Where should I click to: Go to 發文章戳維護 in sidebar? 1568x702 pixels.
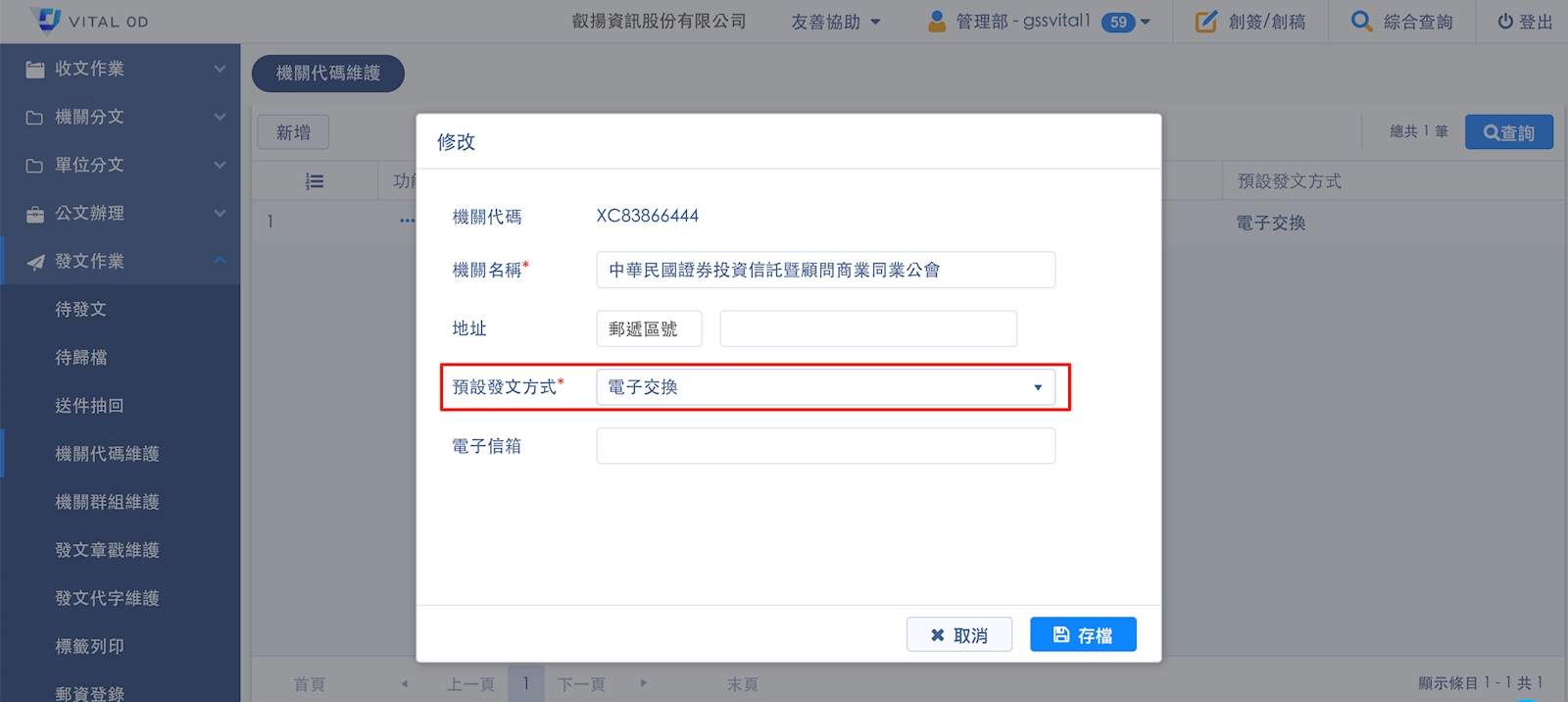[107, 550]
